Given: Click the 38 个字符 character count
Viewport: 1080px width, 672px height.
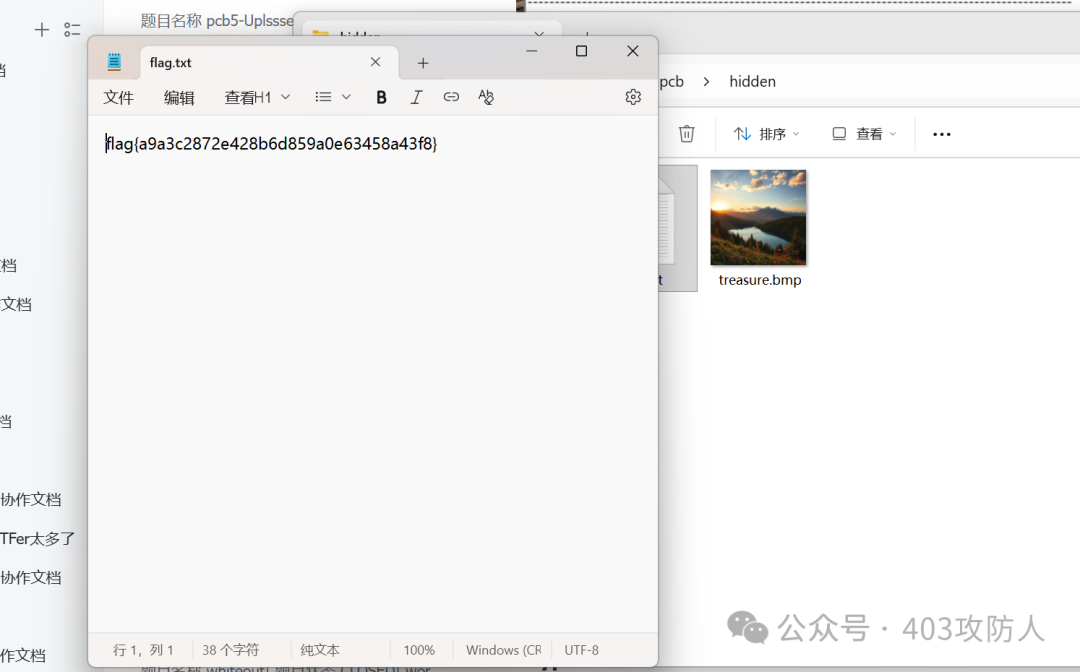Looking at the screenshot, I should tap(231, 650).
